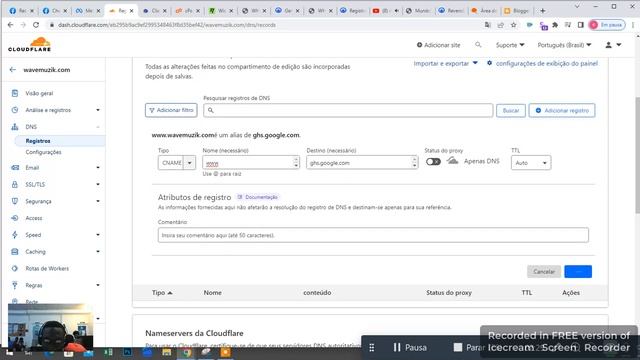The width and height of the screenshot is (640, 360).
Task: Expand the Email sidebar section
Action: pyautogui.click(x=98, y=168)
